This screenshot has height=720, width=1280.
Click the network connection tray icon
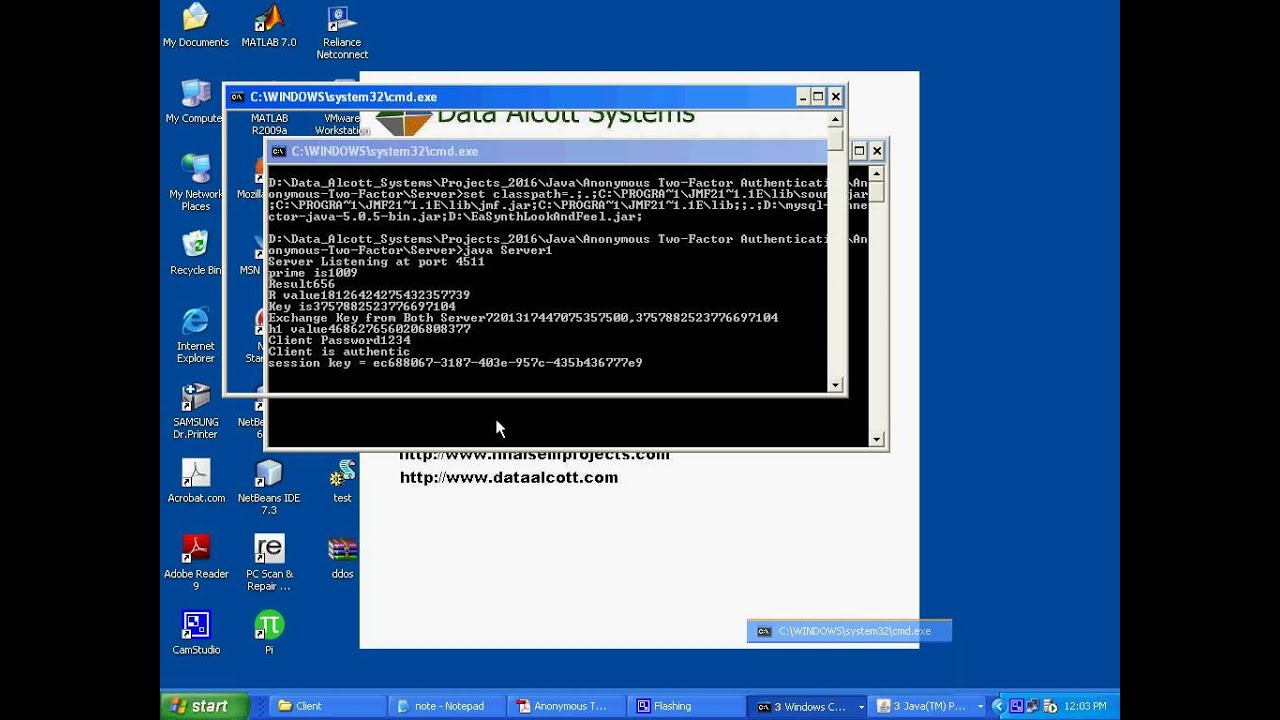1033,706
